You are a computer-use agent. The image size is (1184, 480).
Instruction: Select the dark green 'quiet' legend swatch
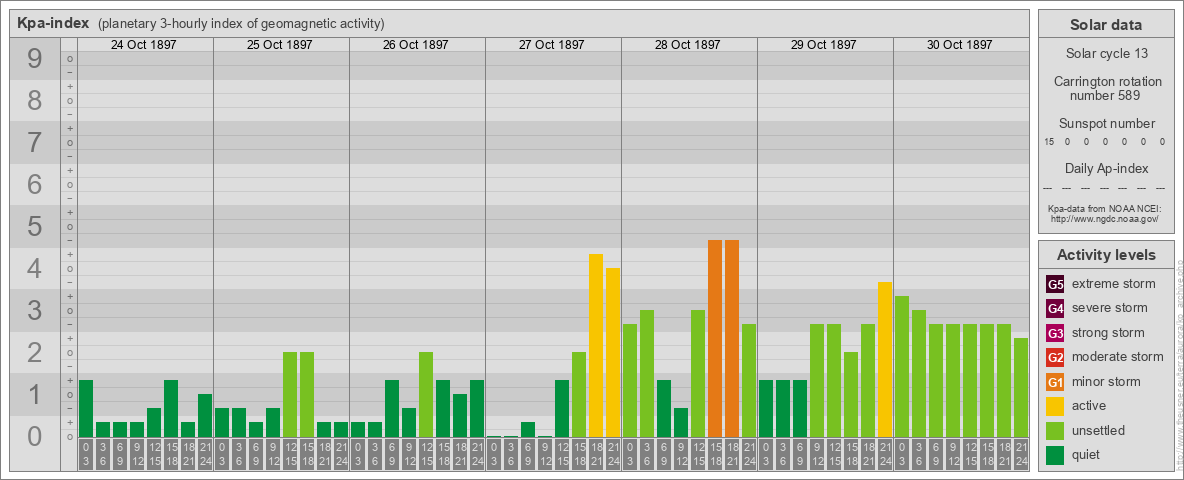click(x=1055, y=454)
